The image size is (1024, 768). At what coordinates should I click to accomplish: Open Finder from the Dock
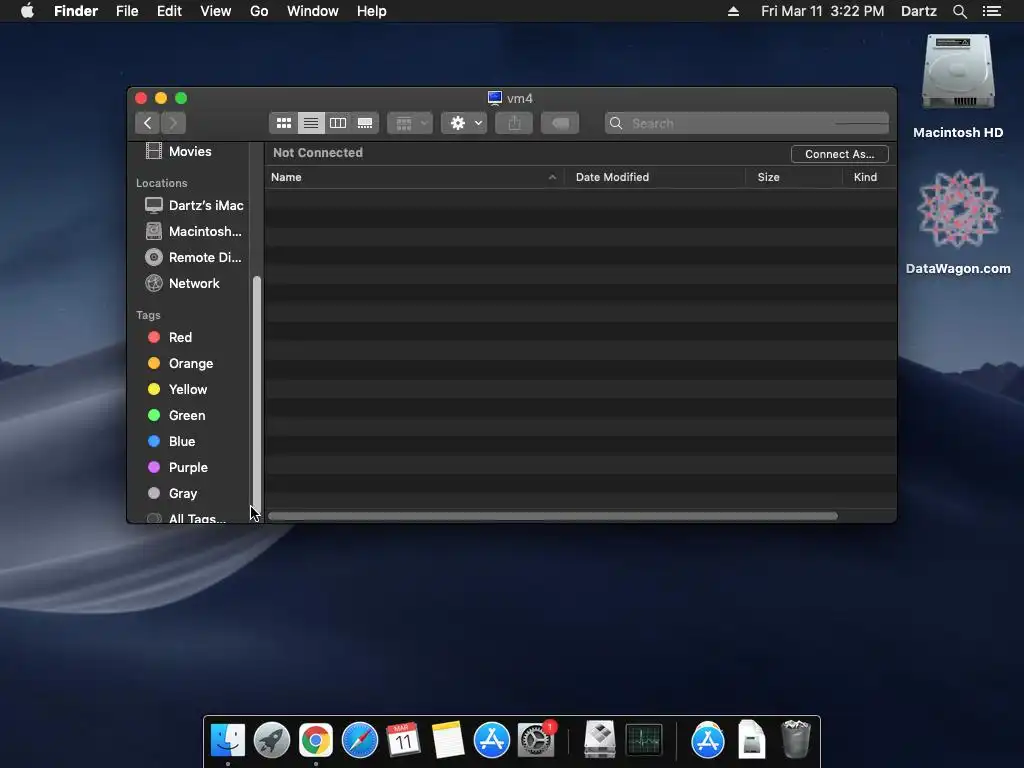(228, 740)
